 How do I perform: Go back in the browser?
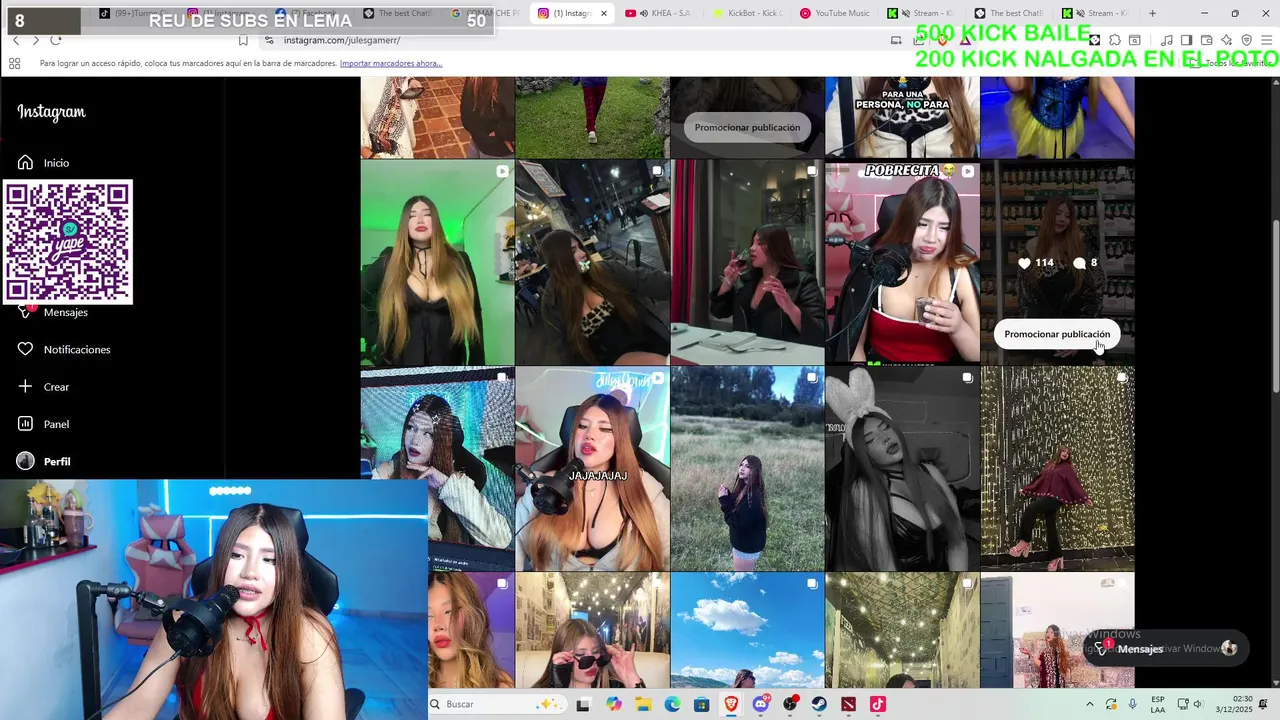coord(15,40)
